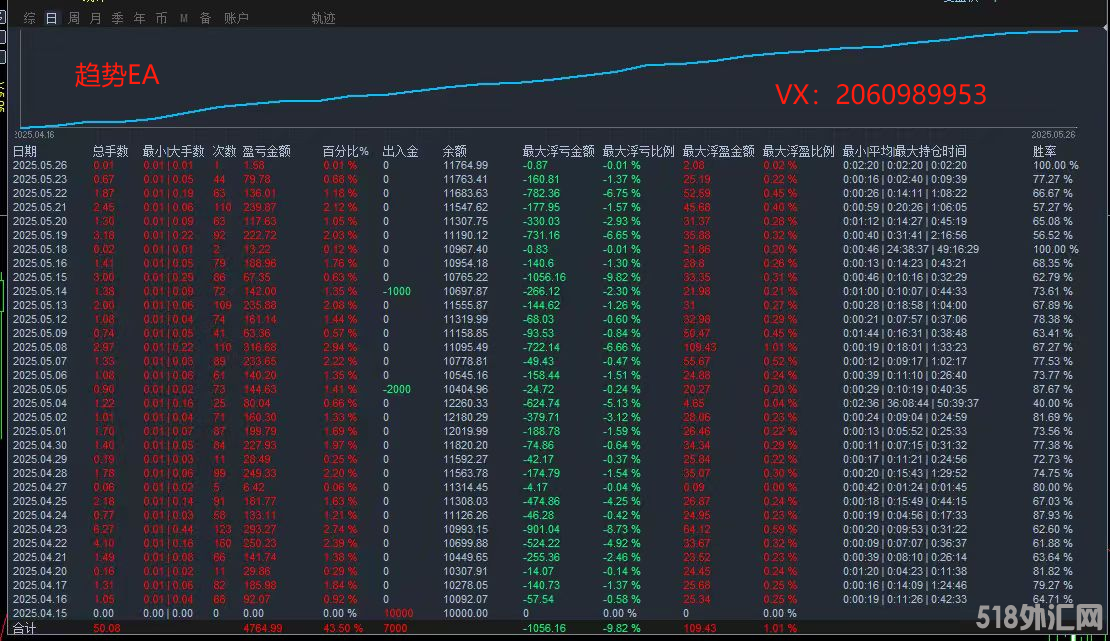Screen dimensions: 1110x641
Task: Click the 最大浮盈比例 column header
Action: 799,152
